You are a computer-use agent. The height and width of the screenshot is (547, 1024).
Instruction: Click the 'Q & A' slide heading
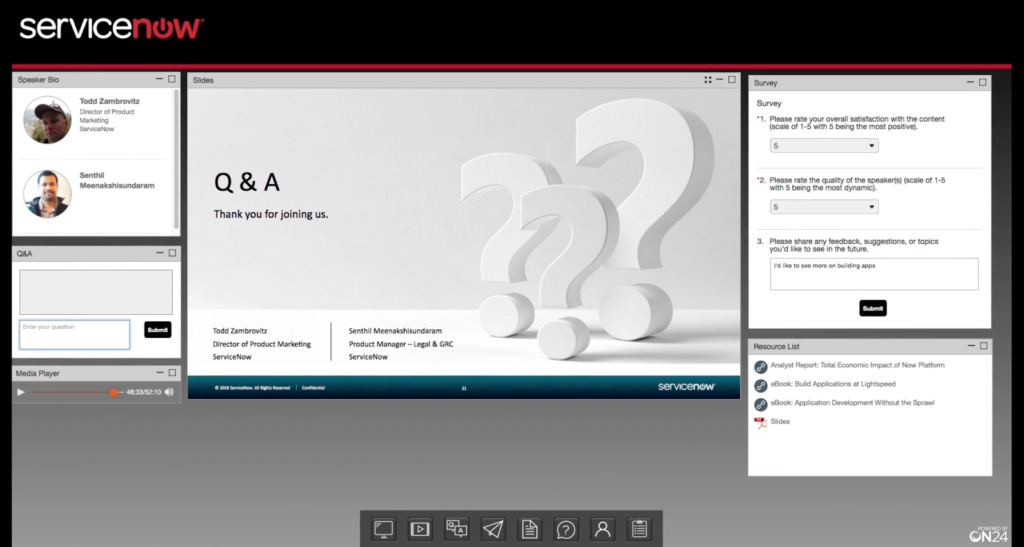coord(247,182)
